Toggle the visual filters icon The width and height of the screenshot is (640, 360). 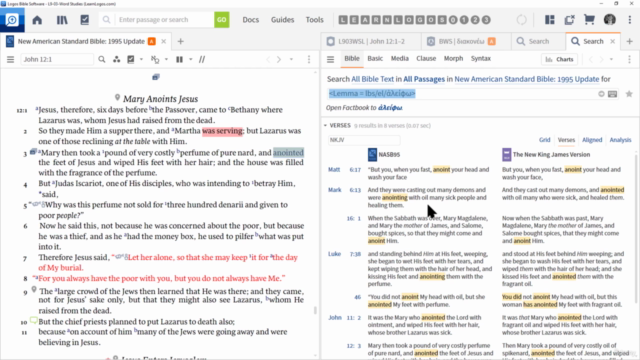click(131, 60)
